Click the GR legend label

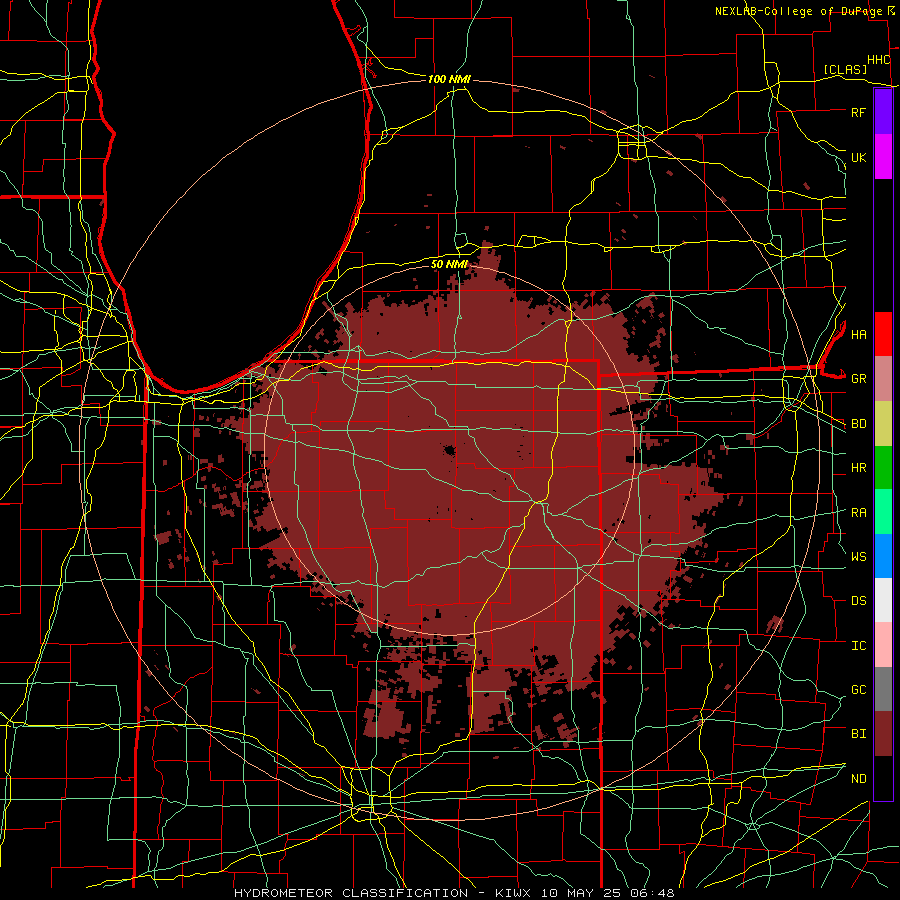tap(858, 379)
